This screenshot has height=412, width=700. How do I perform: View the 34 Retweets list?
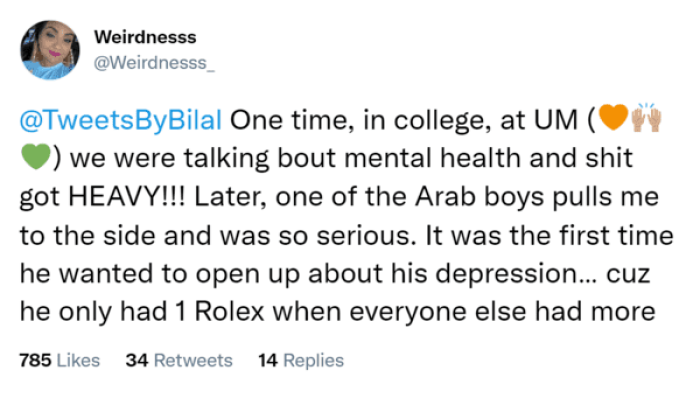tap(179, 360)
